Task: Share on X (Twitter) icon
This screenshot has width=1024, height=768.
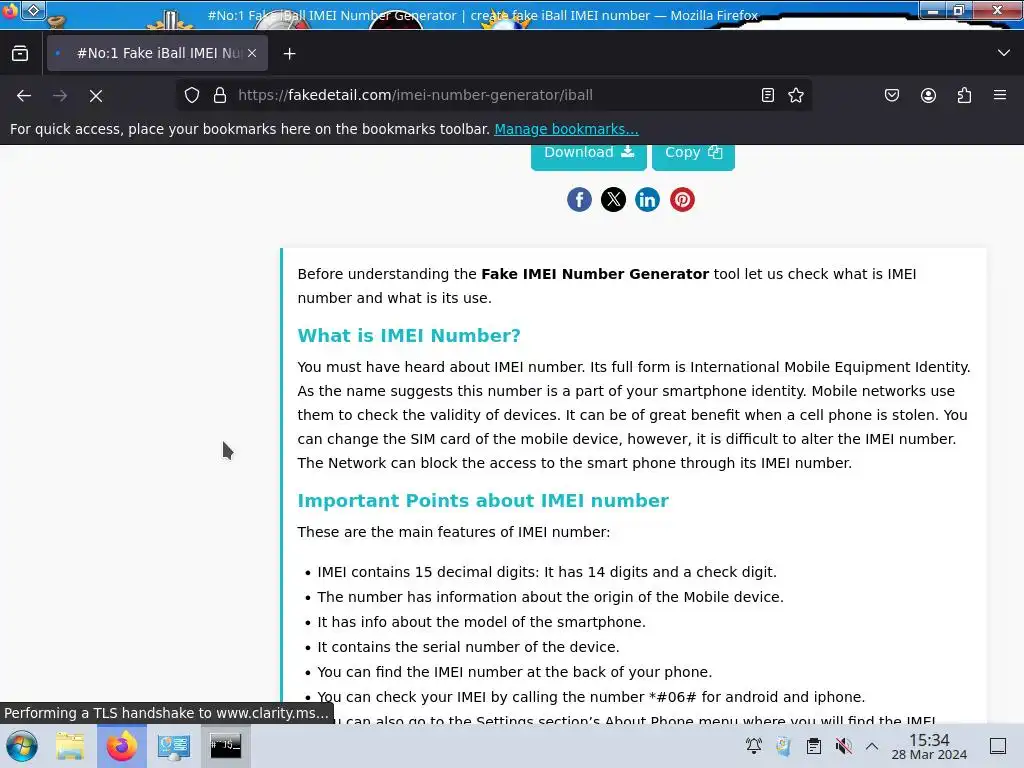Action: (x=613, y=200)
